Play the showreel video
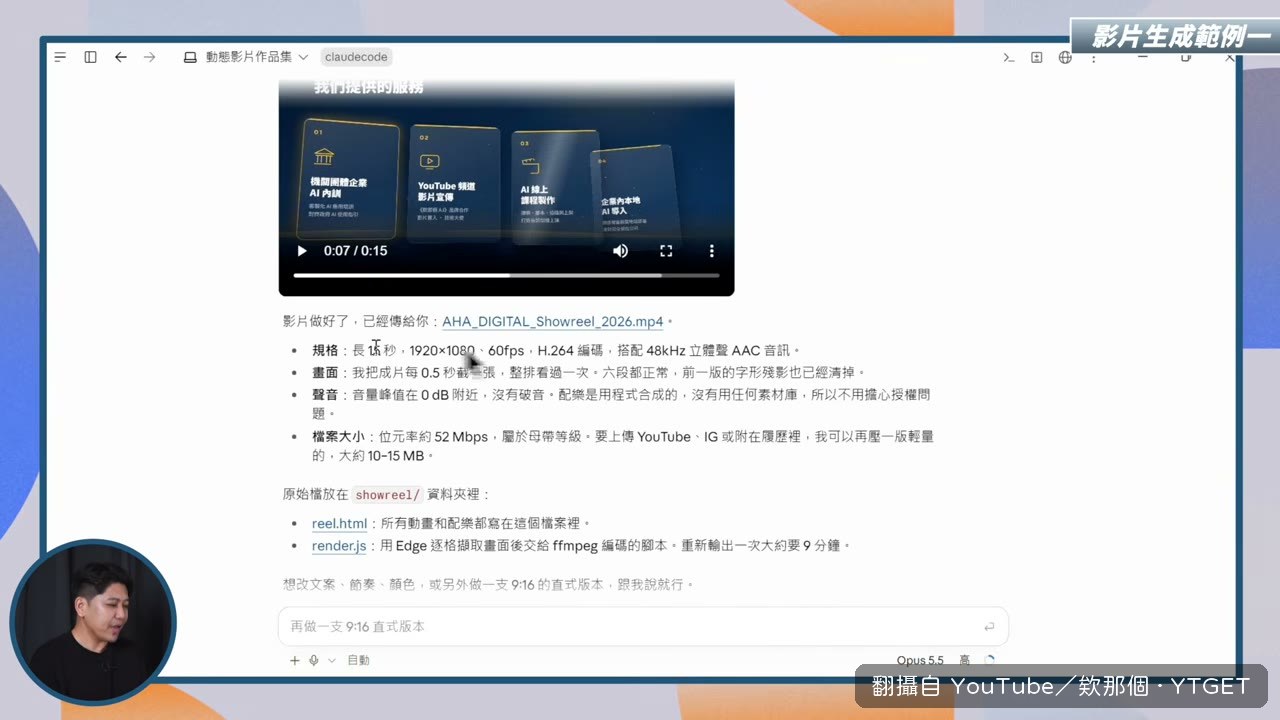Viewport: 1280px width, 720px height. coord(302,251)
